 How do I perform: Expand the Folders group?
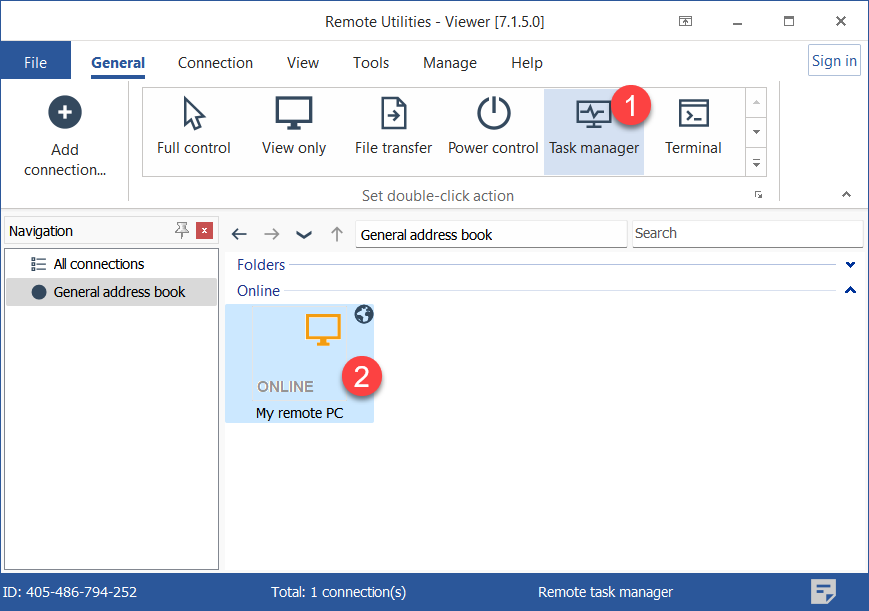850,265
